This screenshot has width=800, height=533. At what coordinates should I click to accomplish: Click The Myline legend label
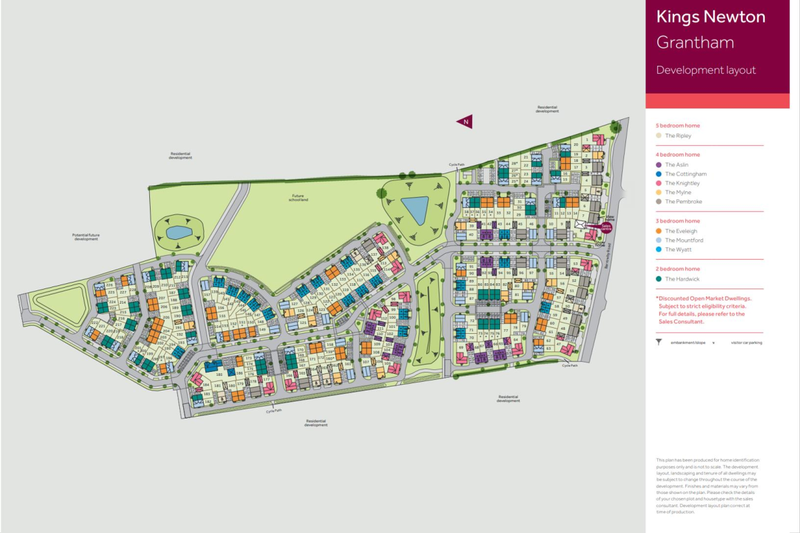[x=679, y=193]
